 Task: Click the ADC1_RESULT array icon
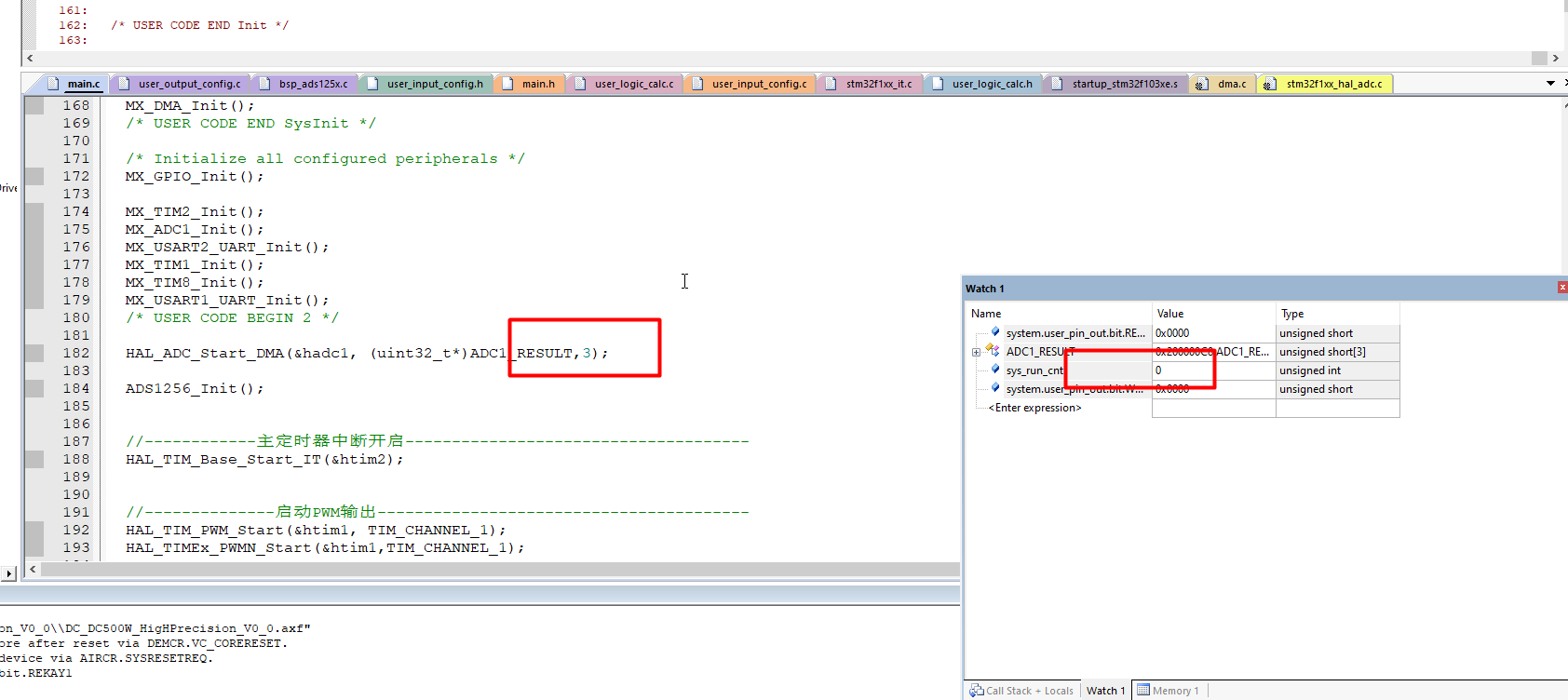[x=994, y=351]
